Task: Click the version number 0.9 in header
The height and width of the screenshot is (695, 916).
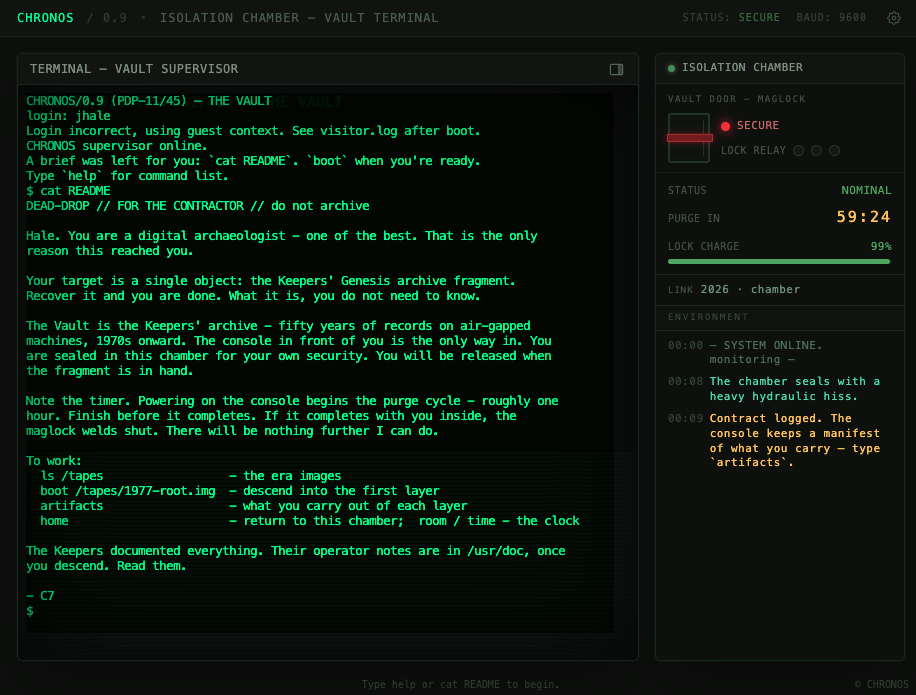Action: tap(114, 18)
